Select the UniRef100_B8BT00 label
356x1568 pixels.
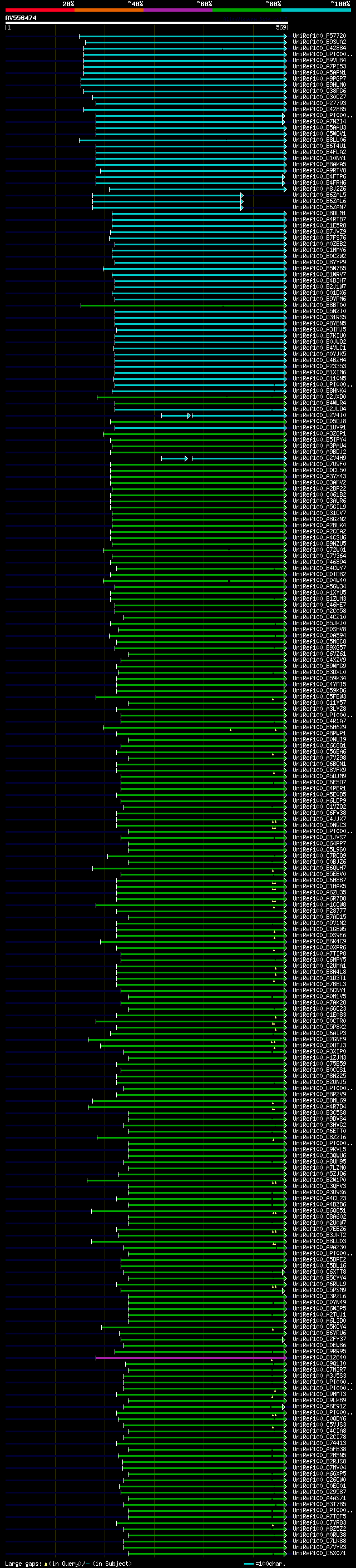point(319,305)
